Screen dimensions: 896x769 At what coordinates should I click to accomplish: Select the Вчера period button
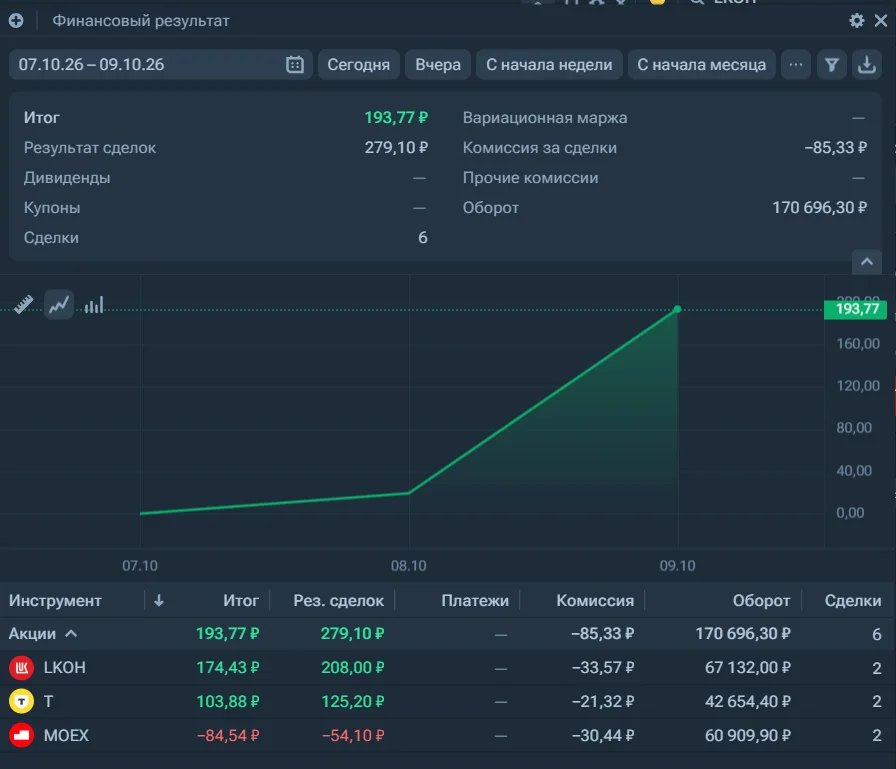click(438, 65)
